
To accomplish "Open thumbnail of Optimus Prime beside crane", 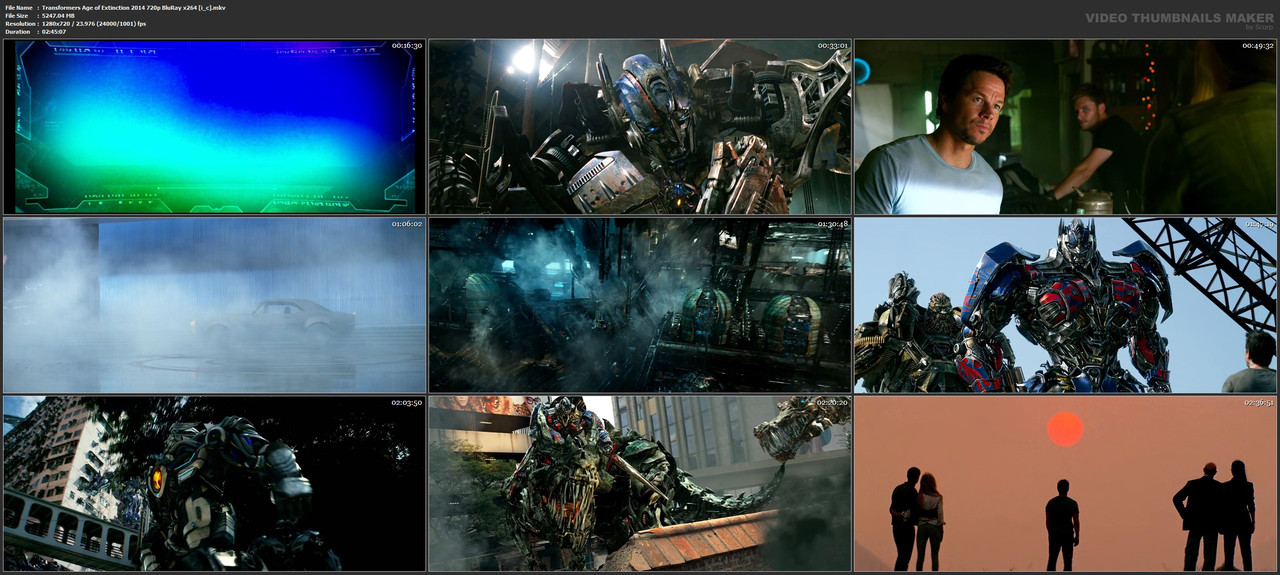I will tap(1065, 305).
